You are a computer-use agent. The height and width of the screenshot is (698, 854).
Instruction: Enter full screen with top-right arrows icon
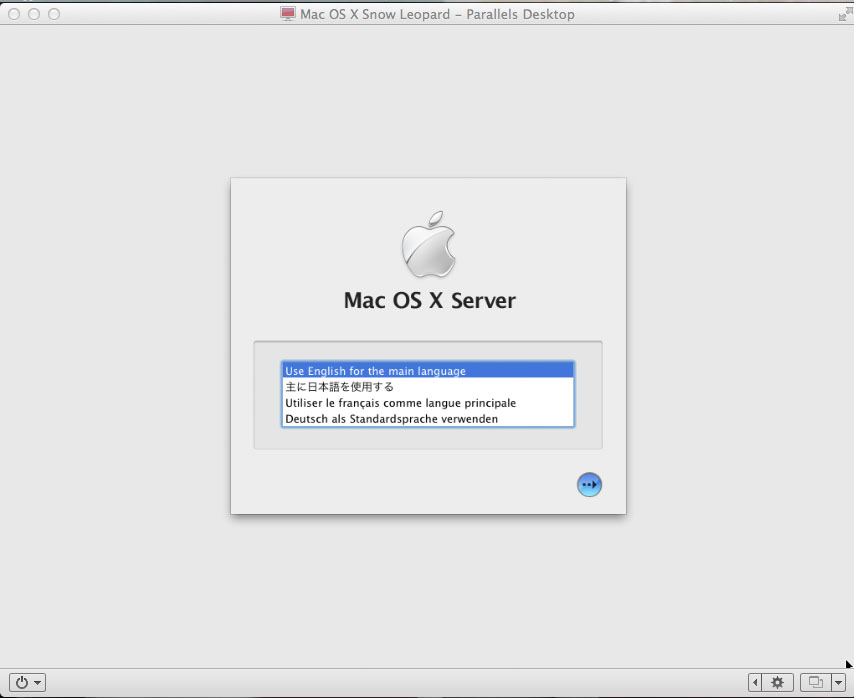(845, 13)
